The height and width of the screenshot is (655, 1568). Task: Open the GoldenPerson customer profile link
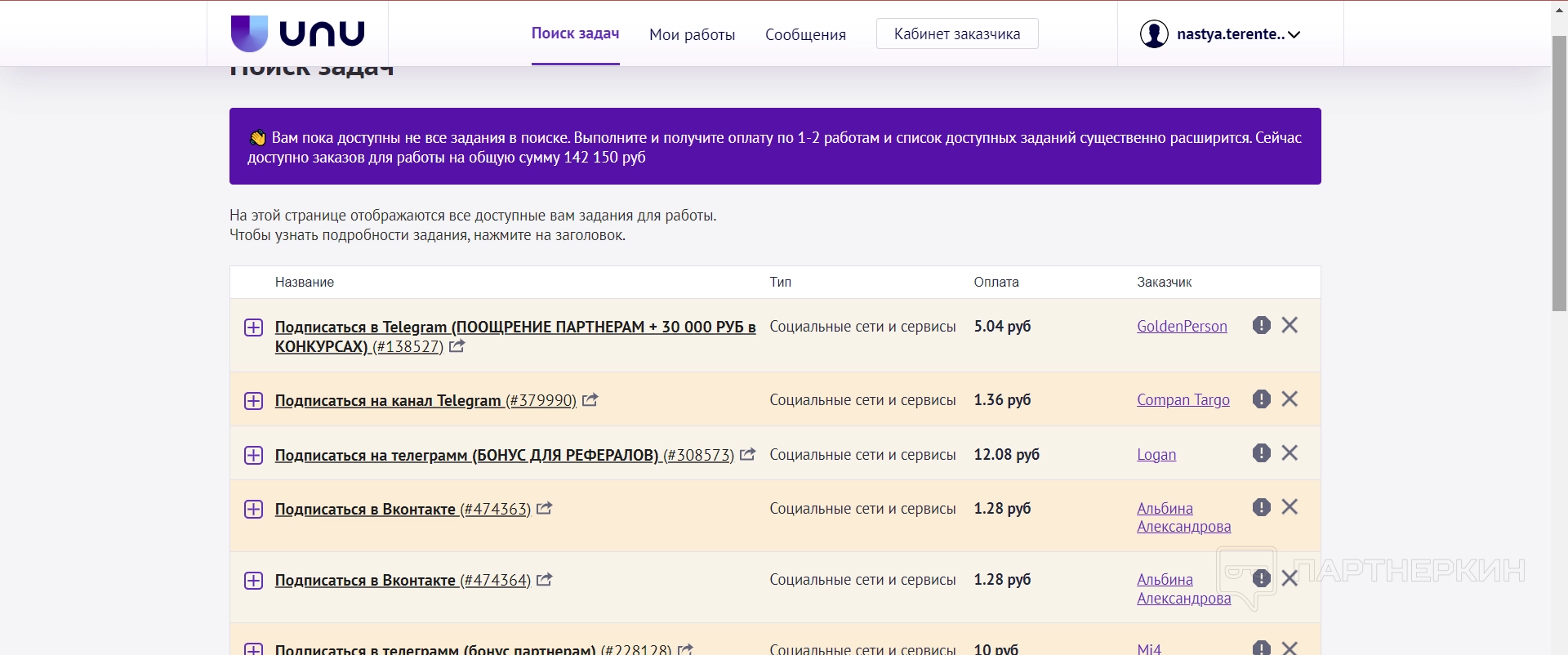tap(1182, 326)
